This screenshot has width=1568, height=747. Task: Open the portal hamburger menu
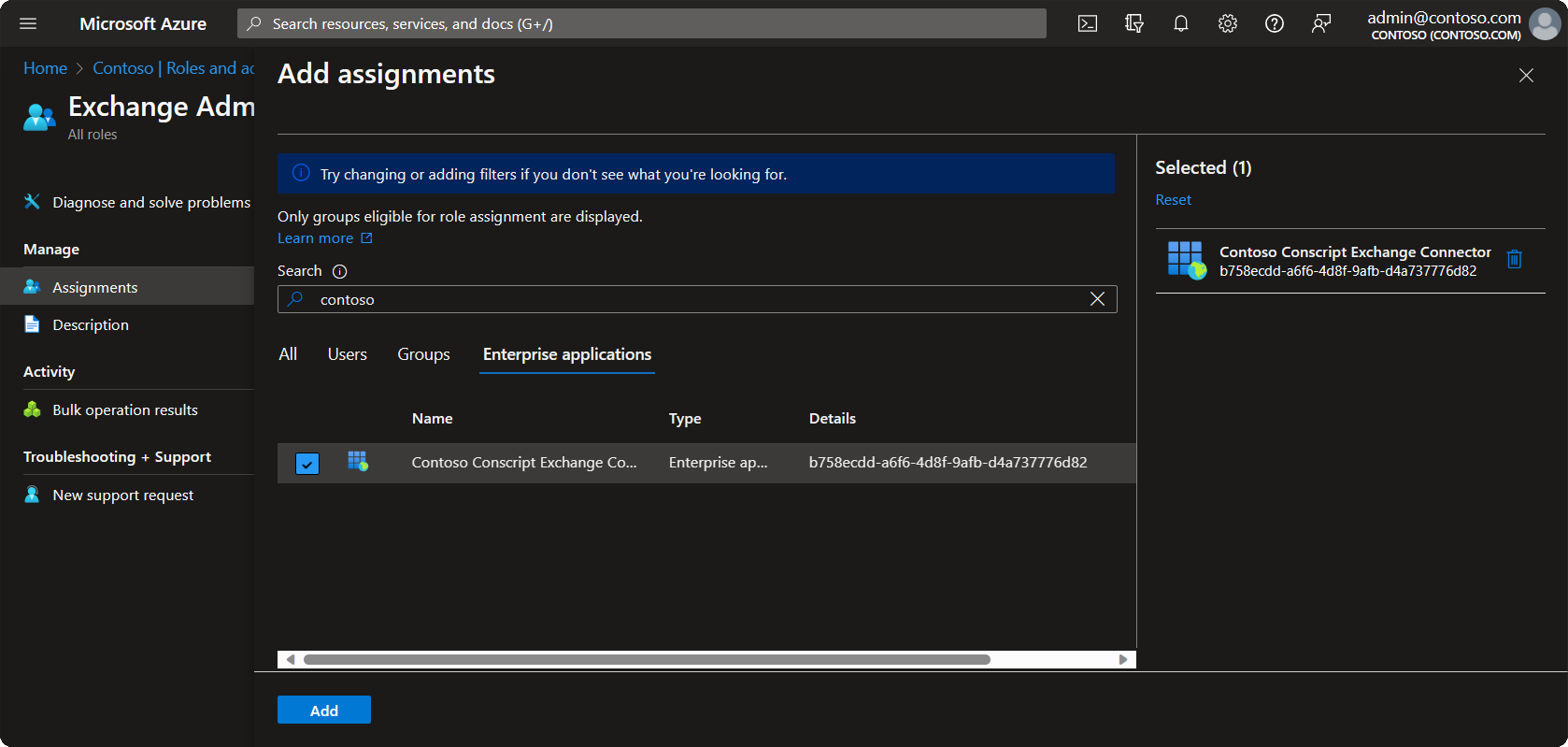[x=28, y=23]
